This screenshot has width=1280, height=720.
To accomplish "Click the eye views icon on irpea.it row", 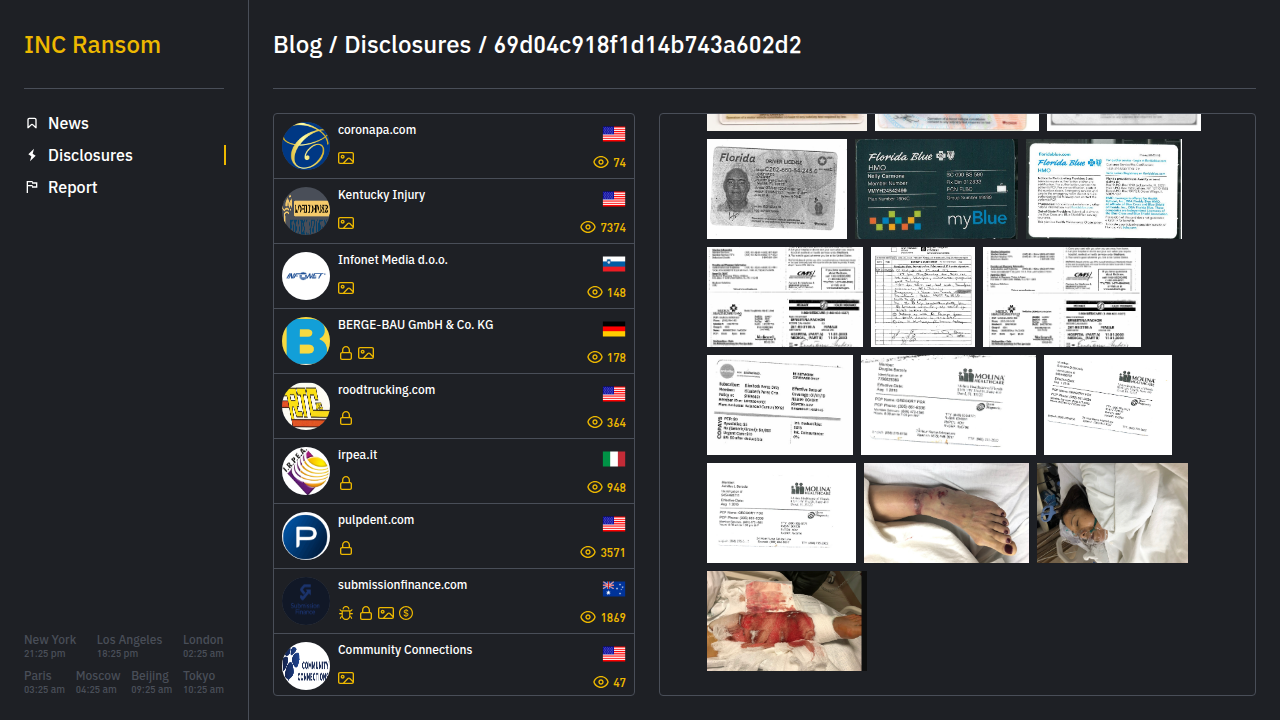I will point(594,488).
